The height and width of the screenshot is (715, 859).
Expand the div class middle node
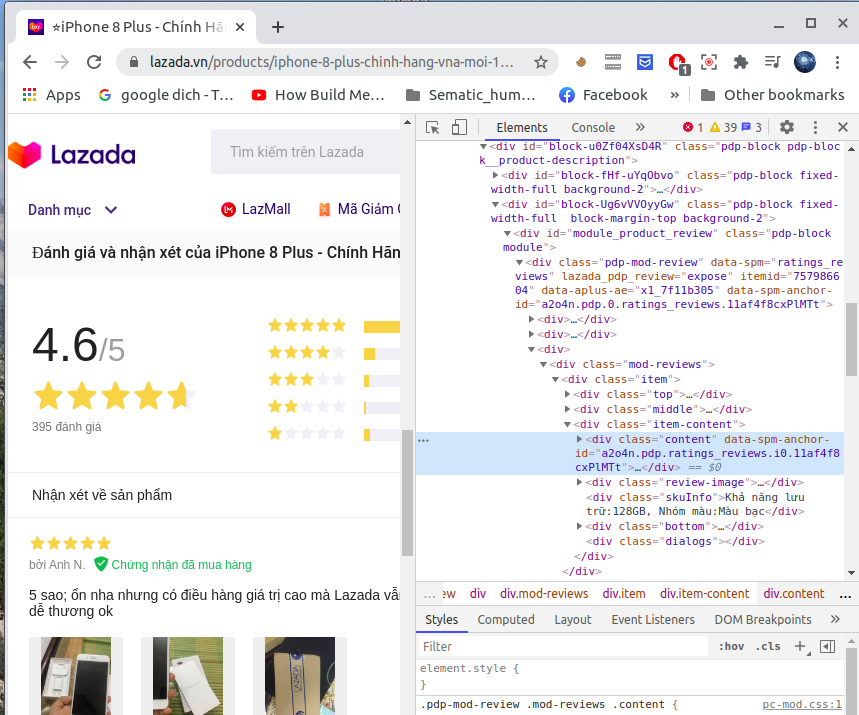(x=568, y=409)
